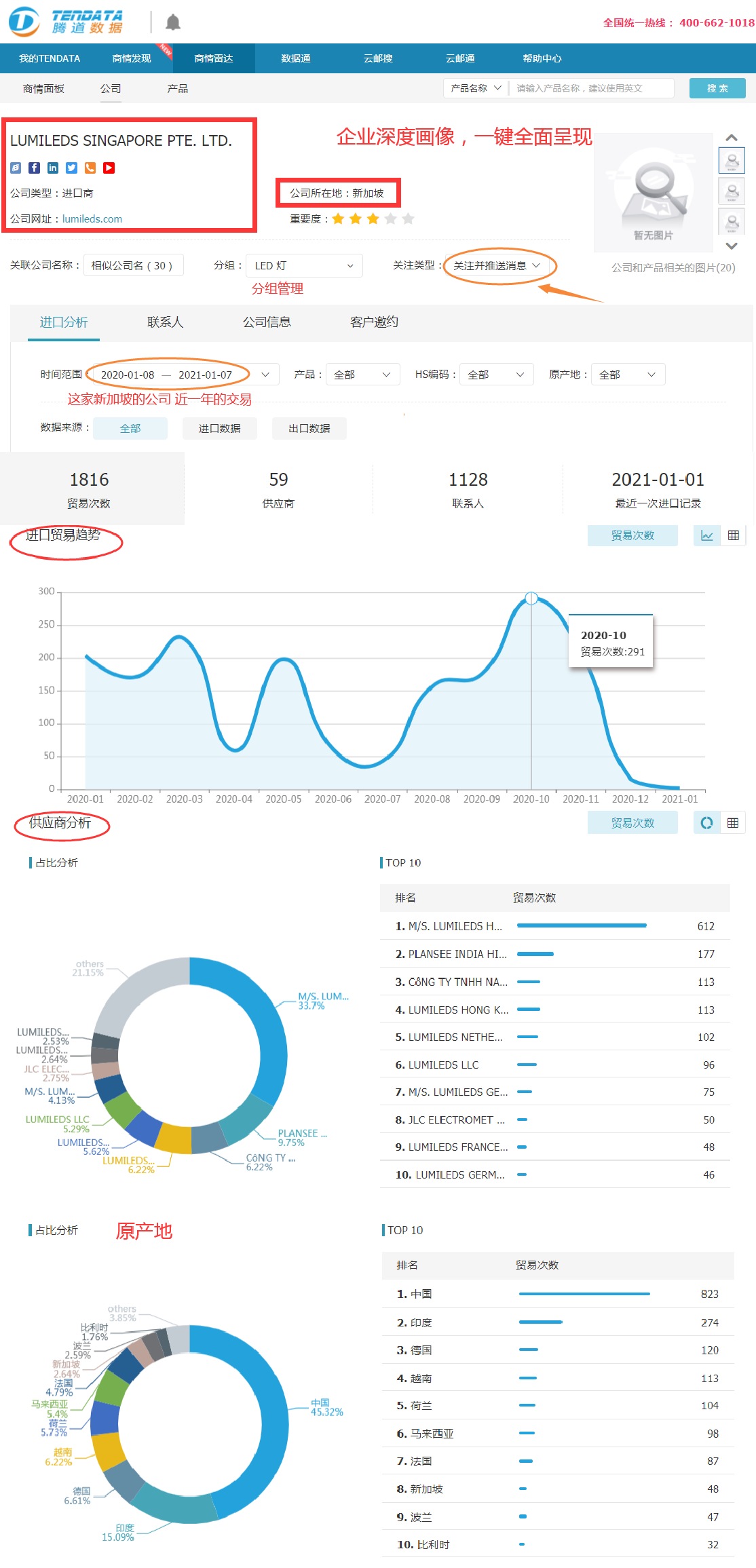Open the 产品名称 search type dropdown
Viewport: 756px width, 1568px height.
tap(476, 88)
